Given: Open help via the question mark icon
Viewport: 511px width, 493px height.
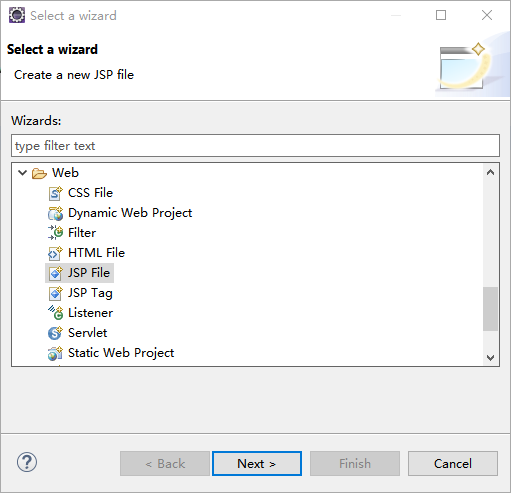Looking at the screenshot, I should tap(27, 462).
